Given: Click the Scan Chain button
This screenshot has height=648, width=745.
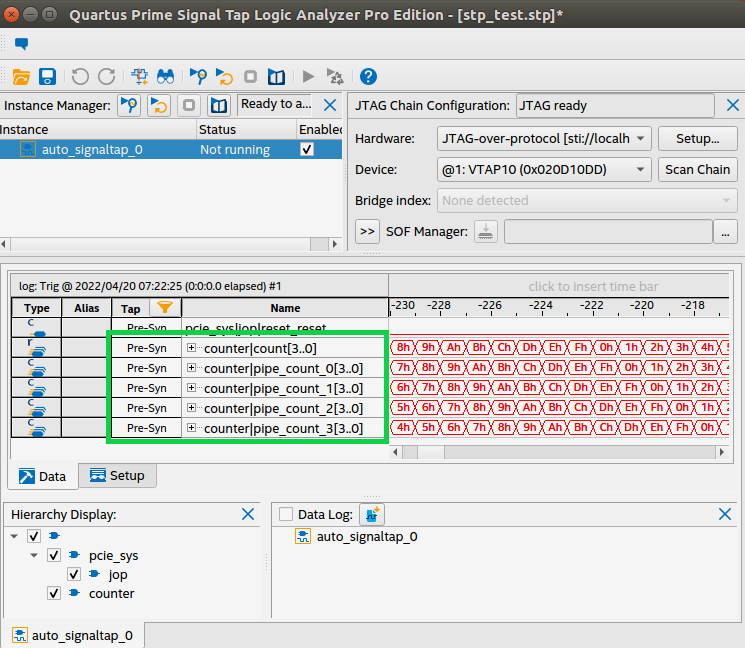Looking at the screenshot, I should coord(697,169).
